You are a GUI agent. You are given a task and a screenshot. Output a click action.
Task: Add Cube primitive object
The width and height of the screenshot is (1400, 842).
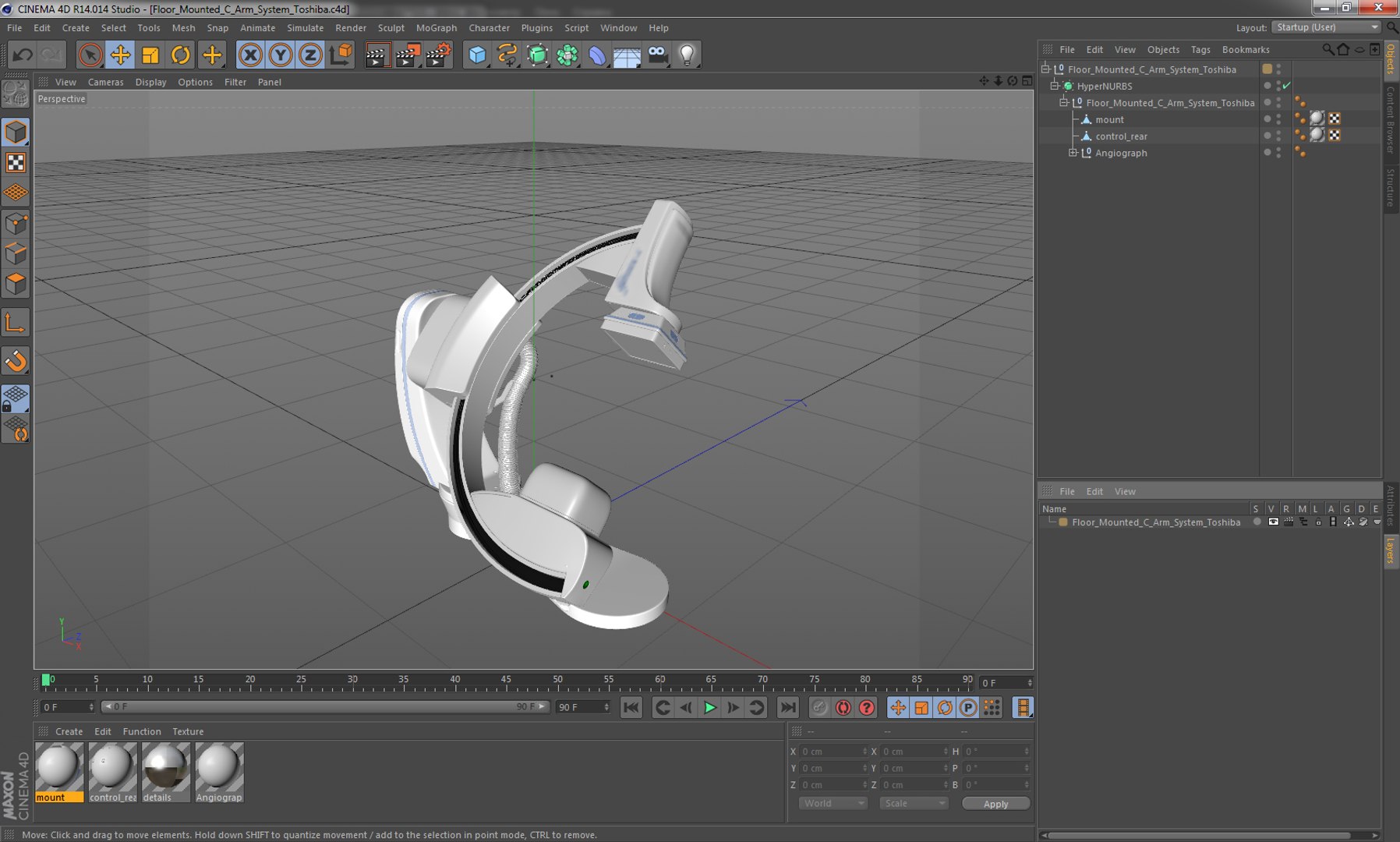pos(477,55)
